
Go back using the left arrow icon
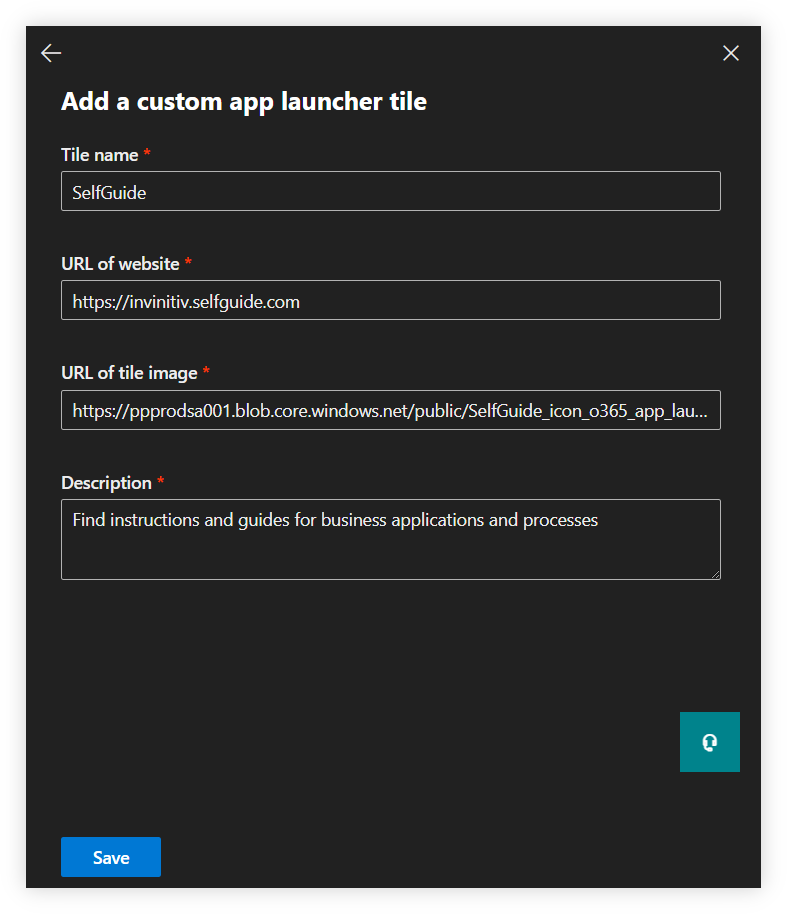[50, 52]
